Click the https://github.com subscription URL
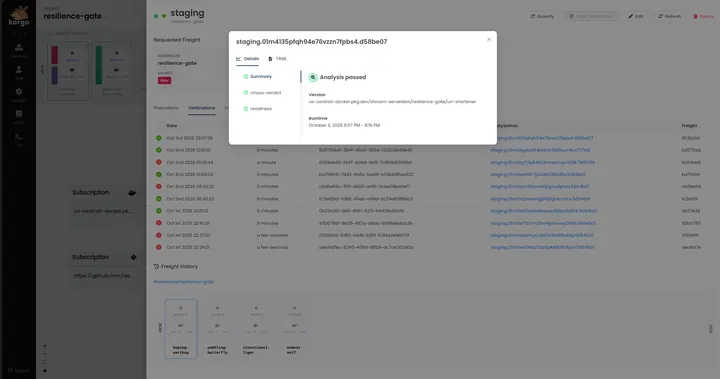Screen dimensions: 720x379 [x=103, y=276]
